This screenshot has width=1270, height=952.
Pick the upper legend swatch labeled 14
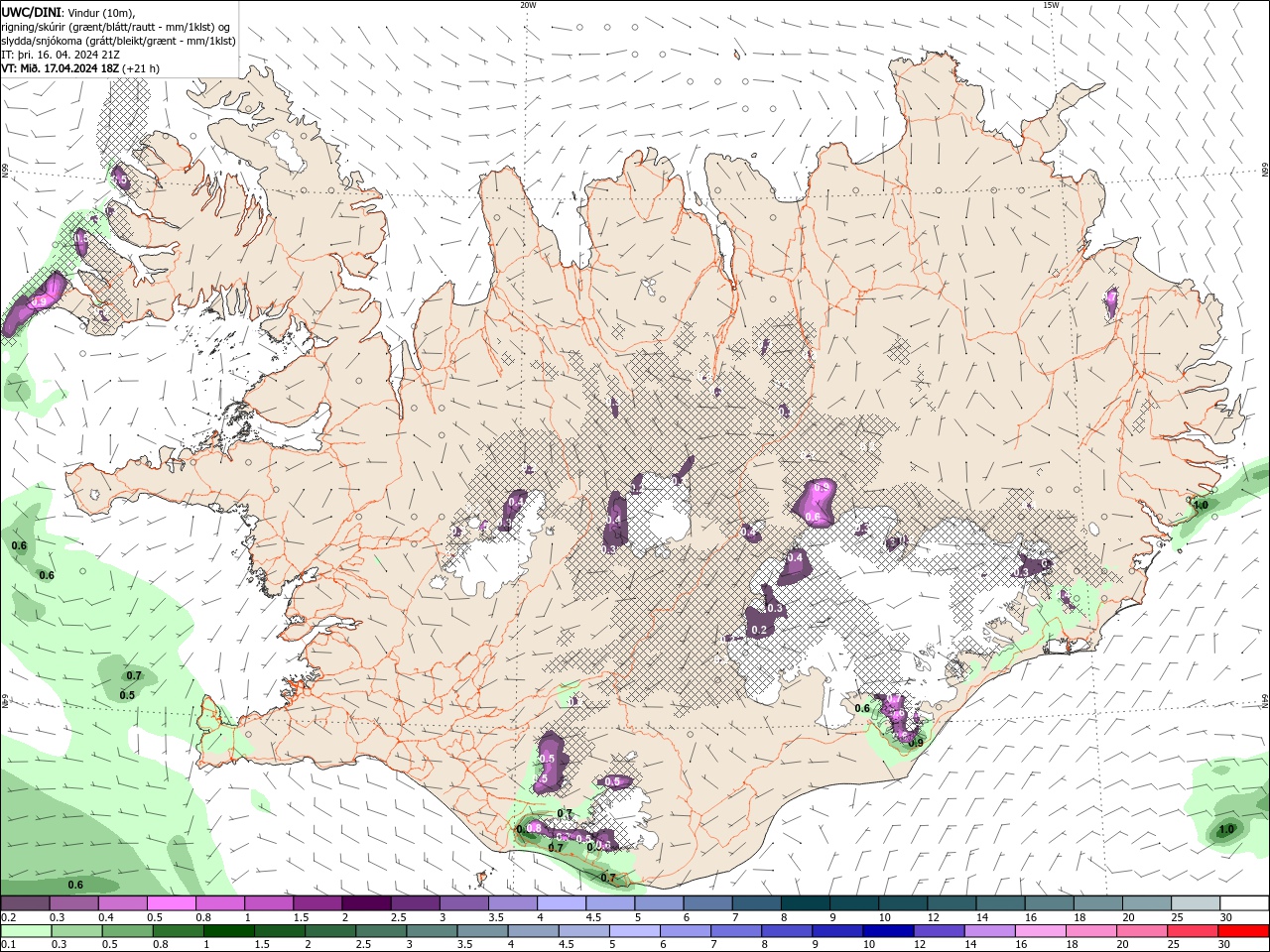coord(1001,903)
